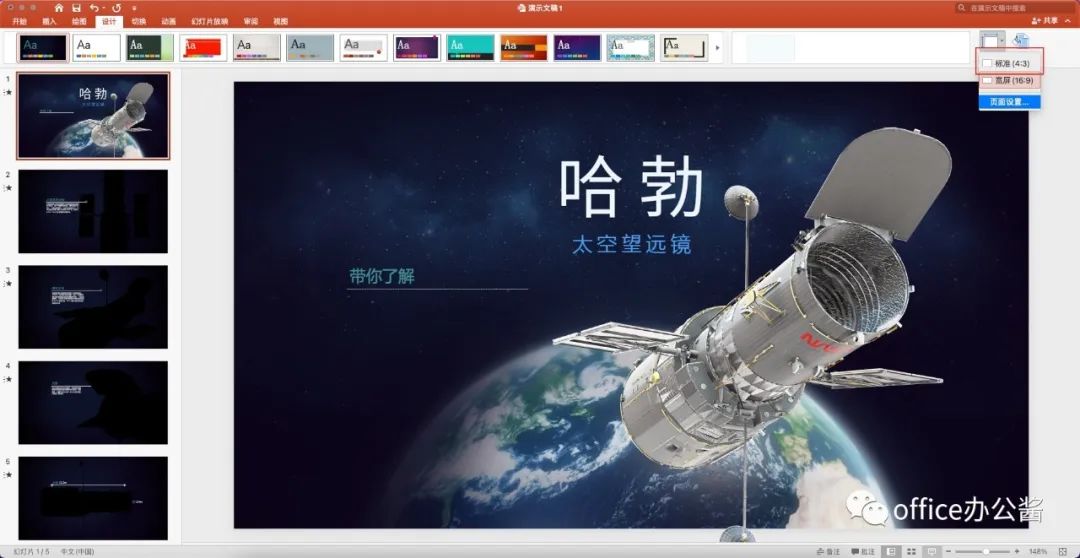Choose the violet-blue gradient theme
Image resolution: width=1080 pixels, height=558 pixels.
pyautogui.click(x=577, y=48)
